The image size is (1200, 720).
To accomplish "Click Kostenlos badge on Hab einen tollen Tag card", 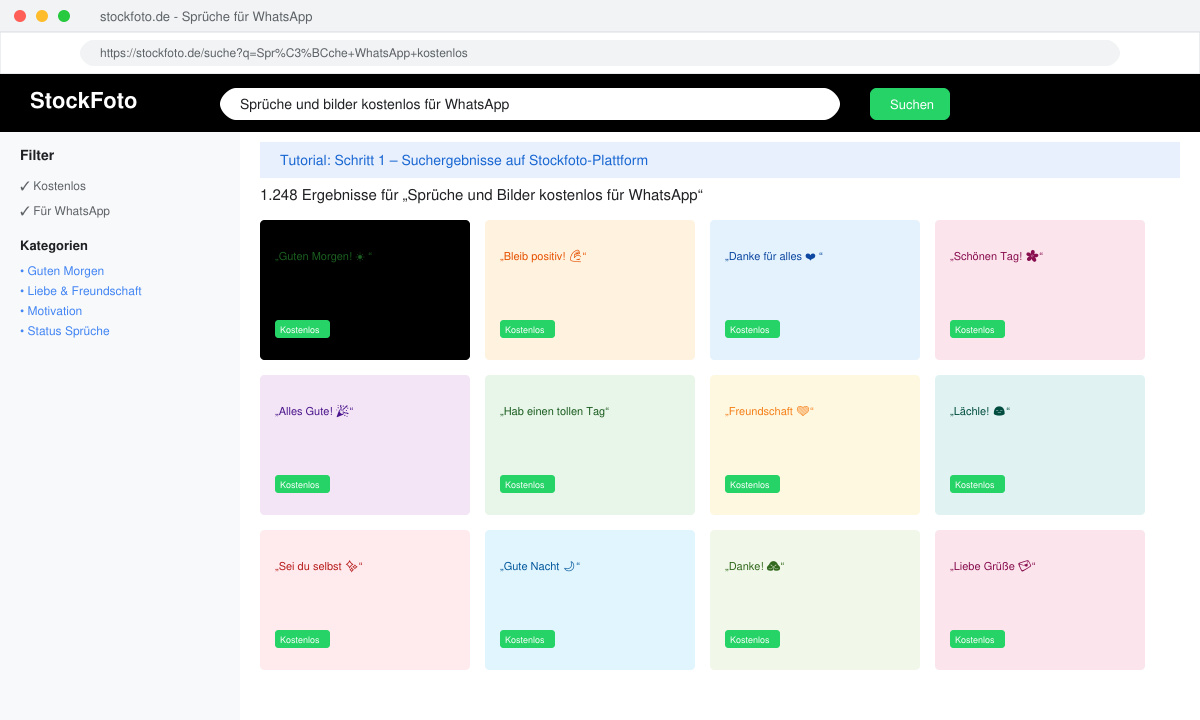I will [527, 484].
